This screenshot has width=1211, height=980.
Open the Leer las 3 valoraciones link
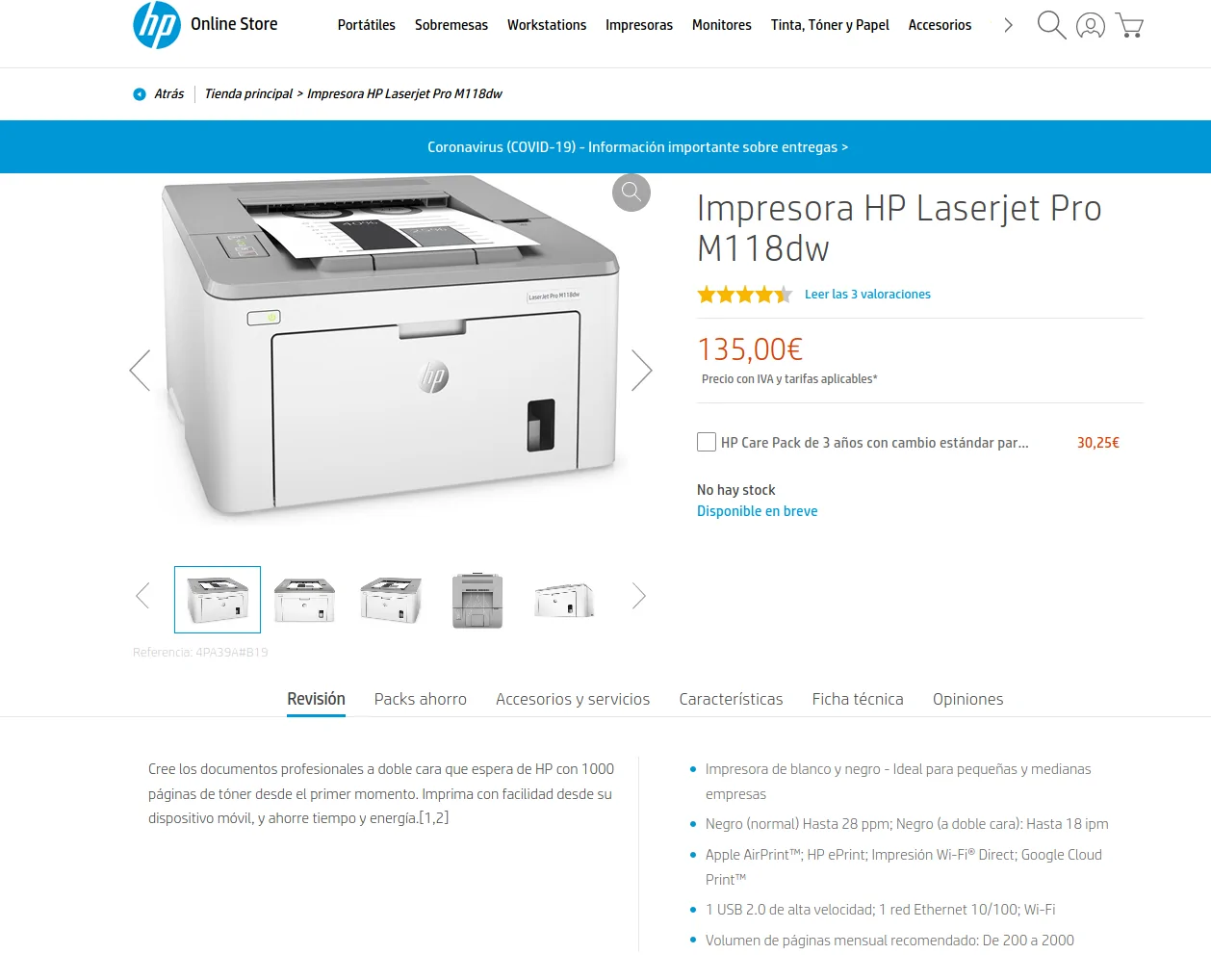click(867, 295)
